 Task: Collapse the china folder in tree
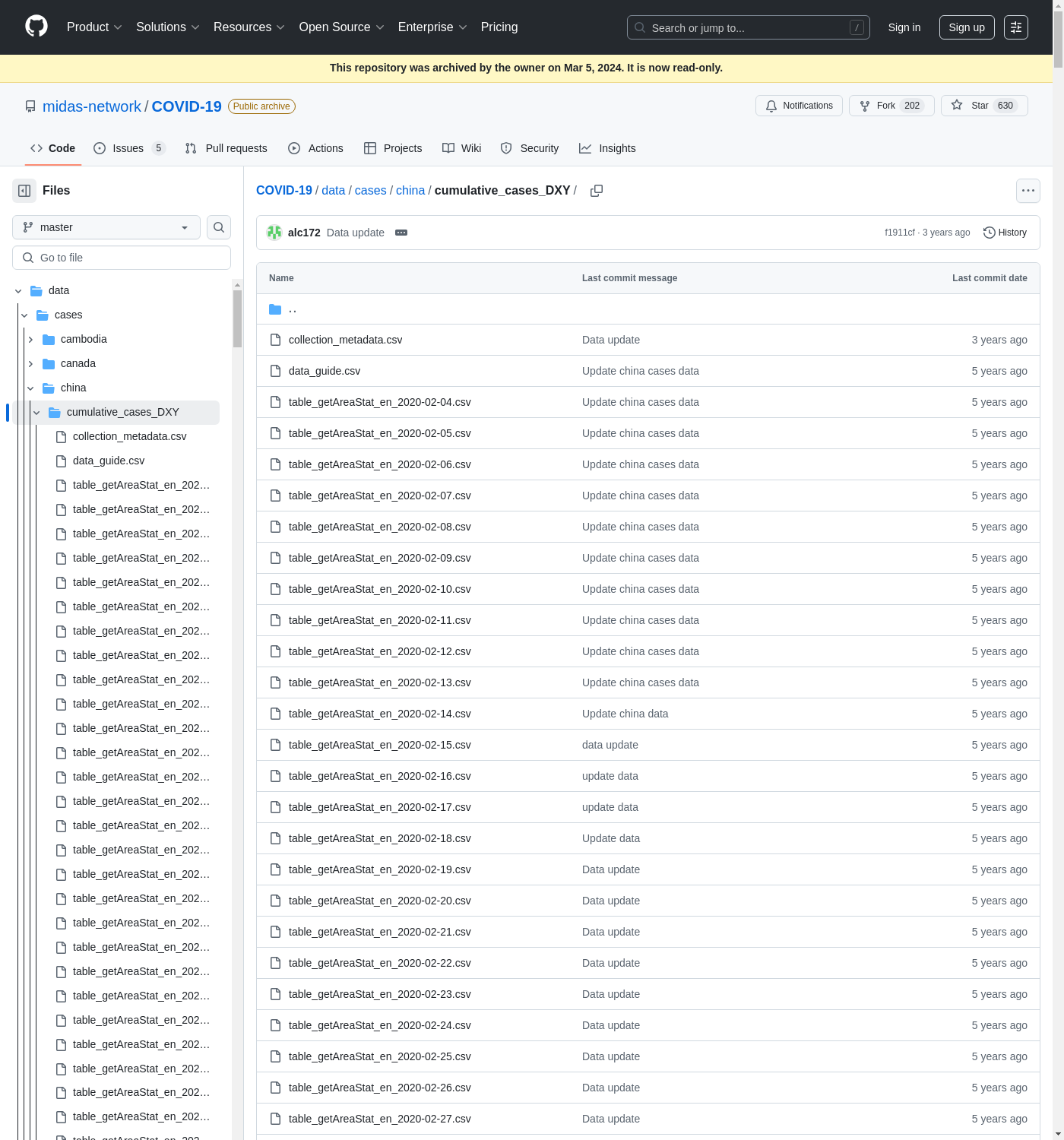tap(30, 388)
